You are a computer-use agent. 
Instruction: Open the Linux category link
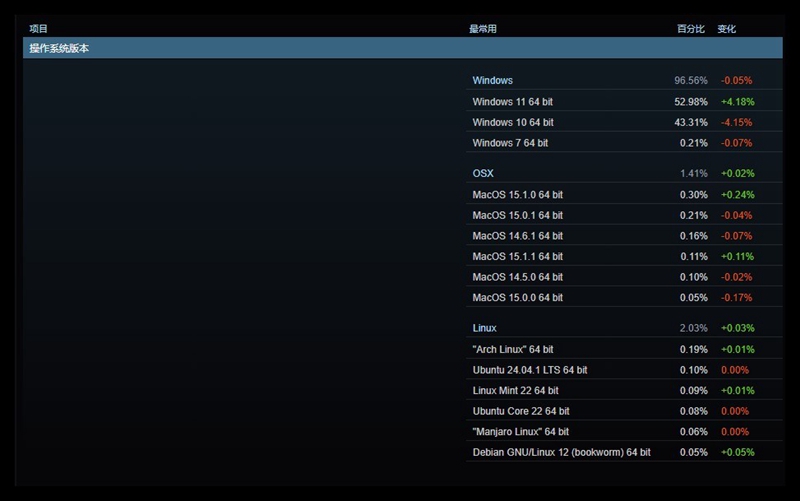[484, 328]
